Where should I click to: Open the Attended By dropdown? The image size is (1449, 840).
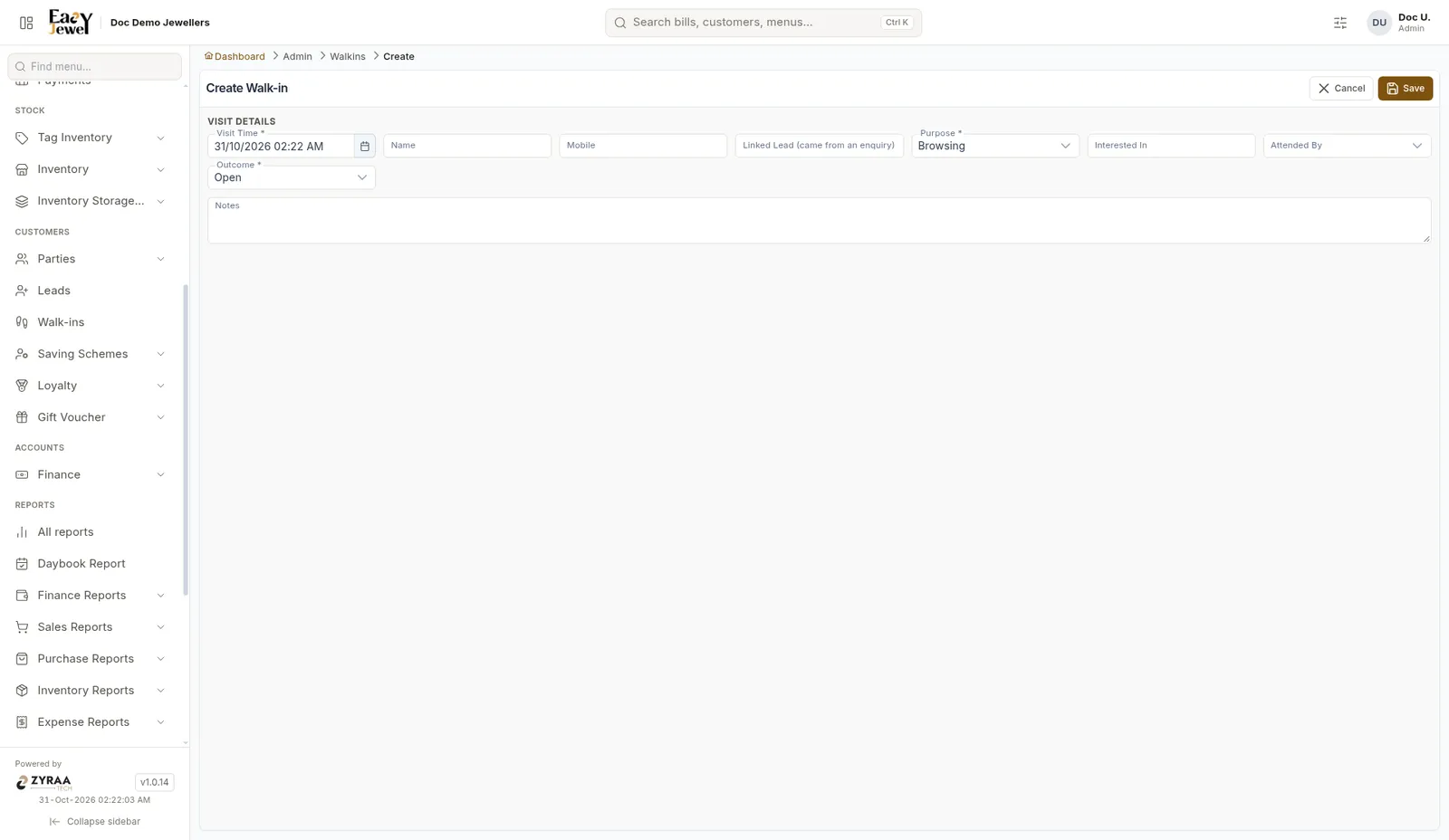1347,146
